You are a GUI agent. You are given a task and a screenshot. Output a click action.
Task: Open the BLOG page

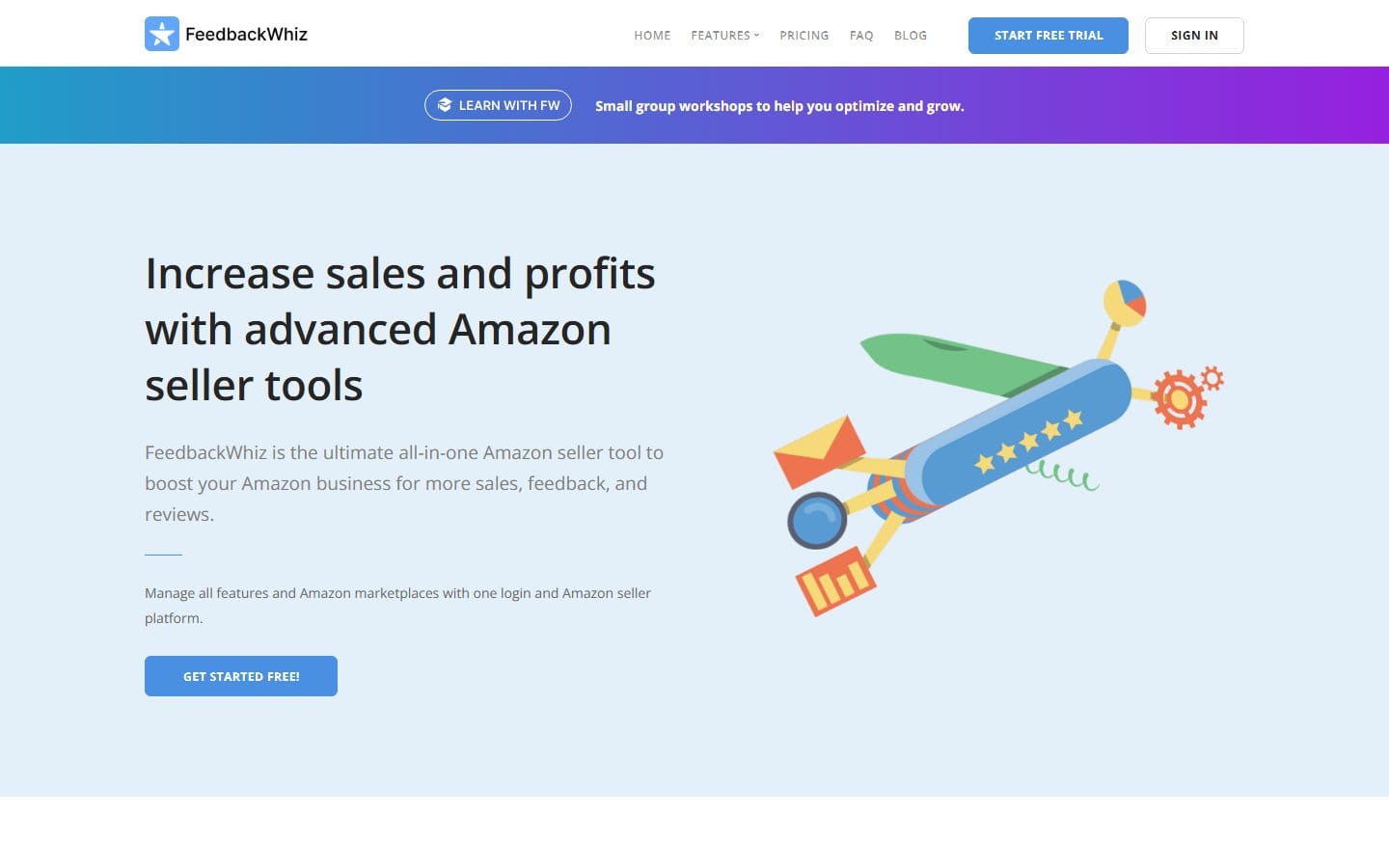point(911,35)
